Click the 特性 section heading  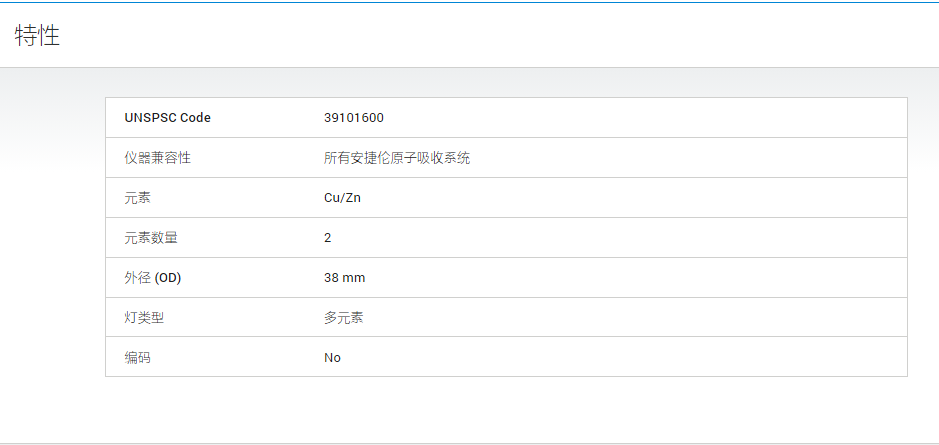tap(37, 35)
